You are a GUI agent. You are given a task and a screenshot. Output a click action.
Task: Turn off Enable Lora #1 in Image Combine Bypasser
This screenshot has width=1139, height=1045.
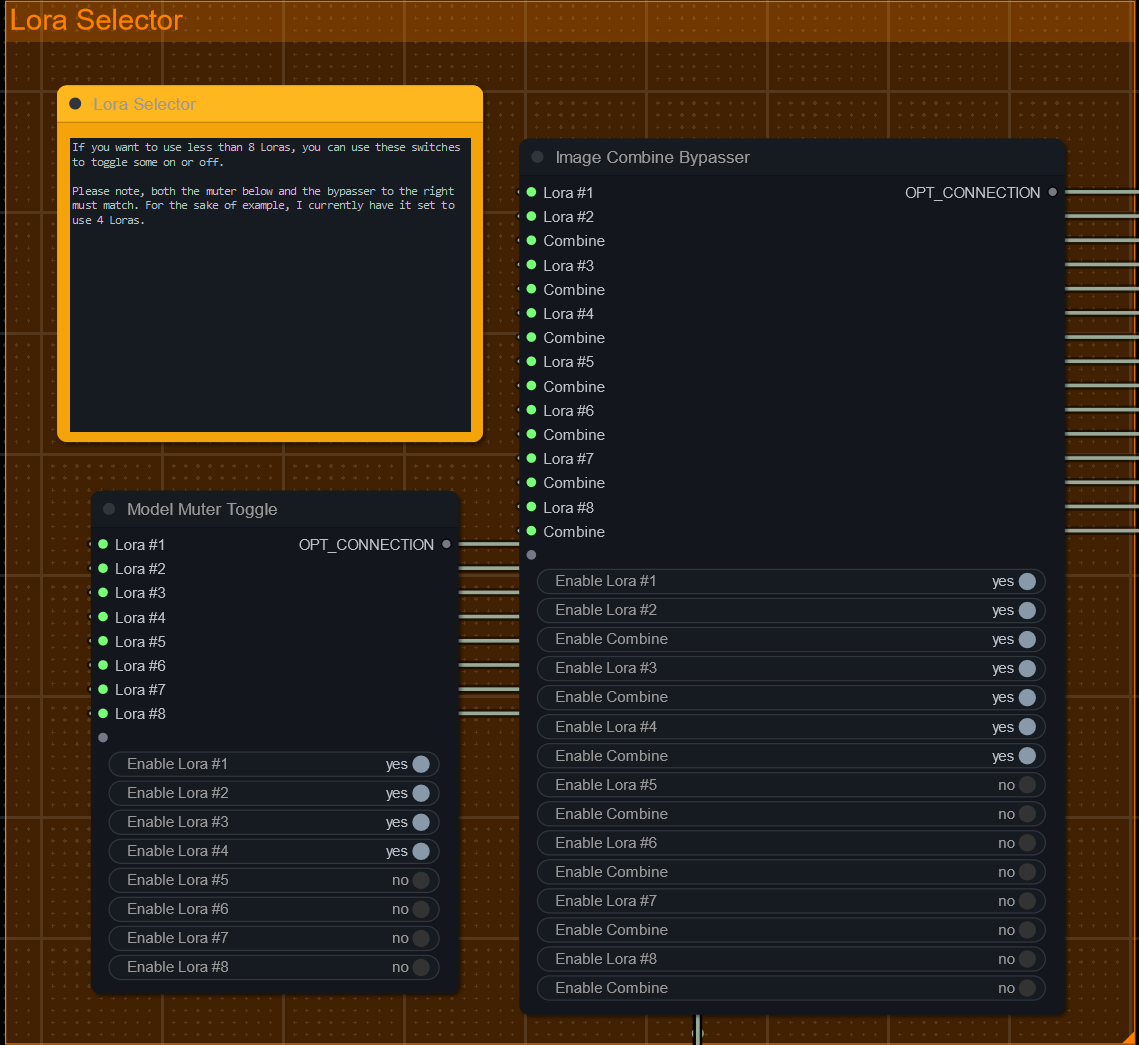[x=1026, y=581]
